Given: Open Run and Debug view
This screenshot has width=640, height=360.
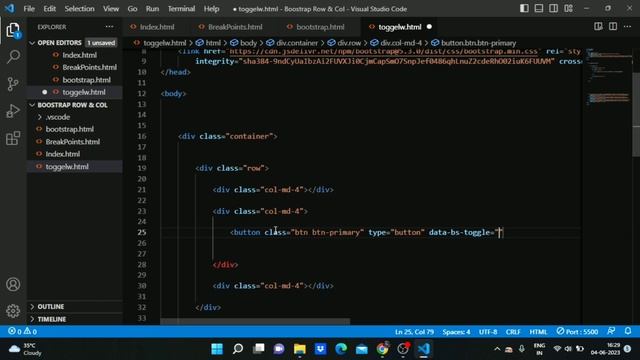Looking at the screenshot, I should (13, 111).
